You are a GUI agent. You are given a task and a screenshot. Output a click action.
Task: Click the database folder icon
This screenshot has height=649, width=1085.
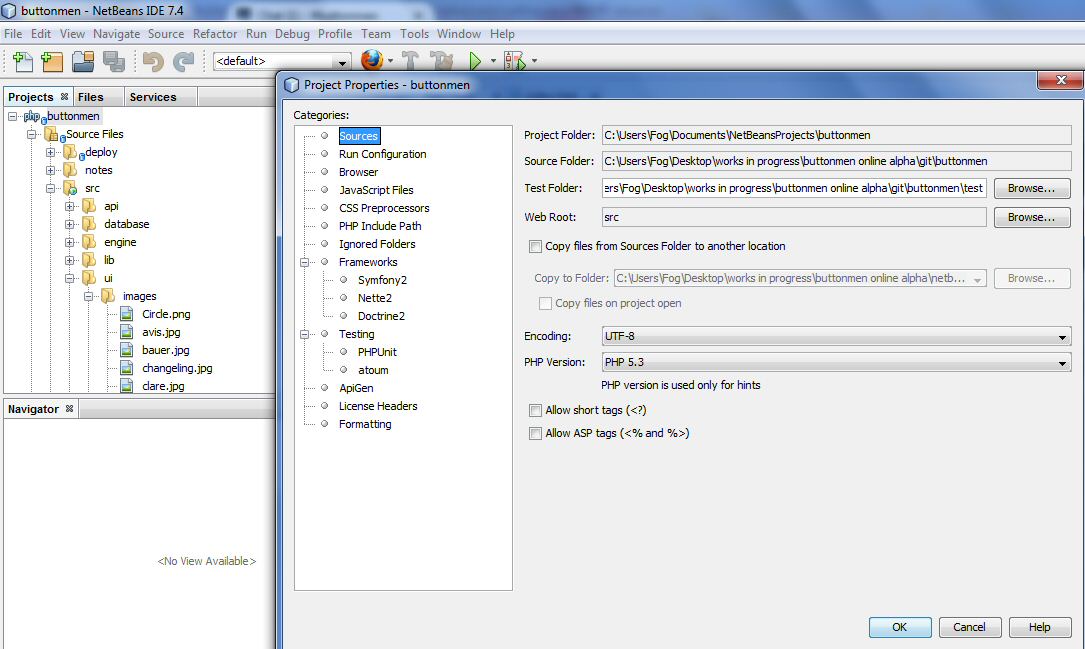[x=89, y=223]
